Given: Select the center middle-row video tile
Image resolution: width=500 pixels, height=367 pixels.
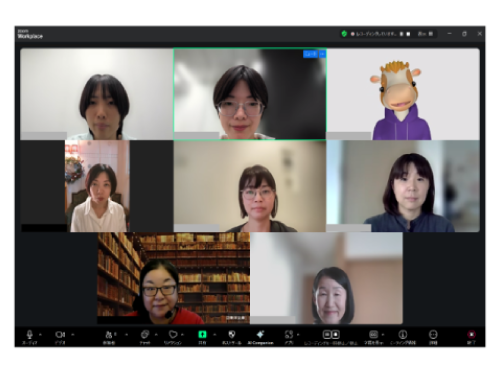Looking at the screenshot, I should click(x=250, y=186).
